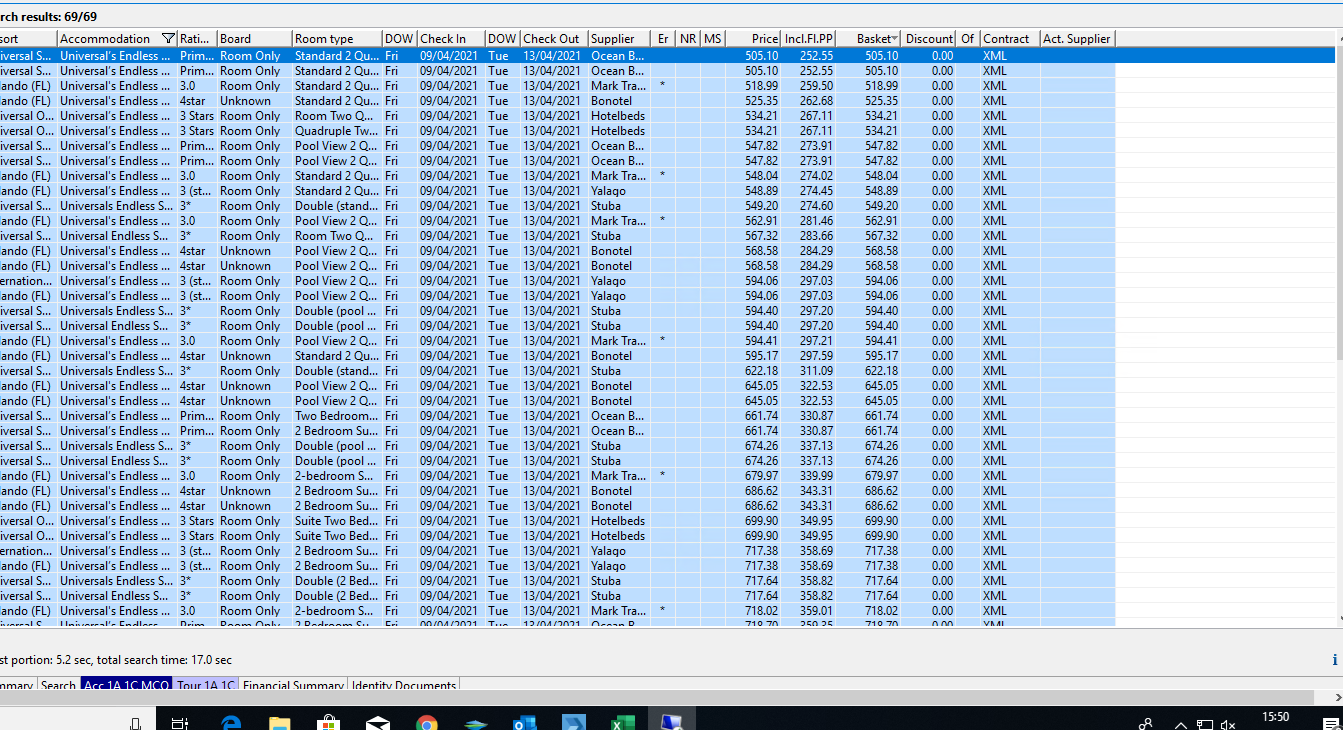This screenshot has height=730, width=1343.
Task: Open the Financial Summary tab
Action: coord(293,685)
